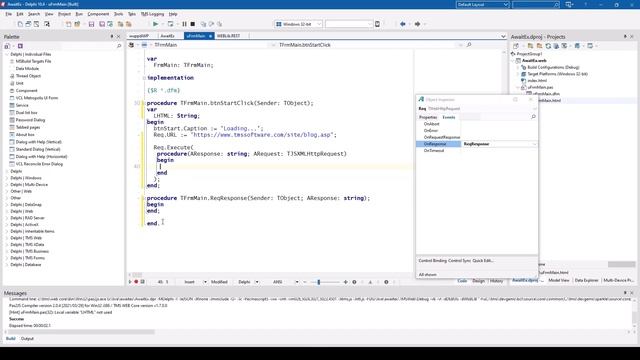Image resolution: width=640 pixels, height=360 pixels.
Task: Open the Component menu
Action: (x=98, y=14)
